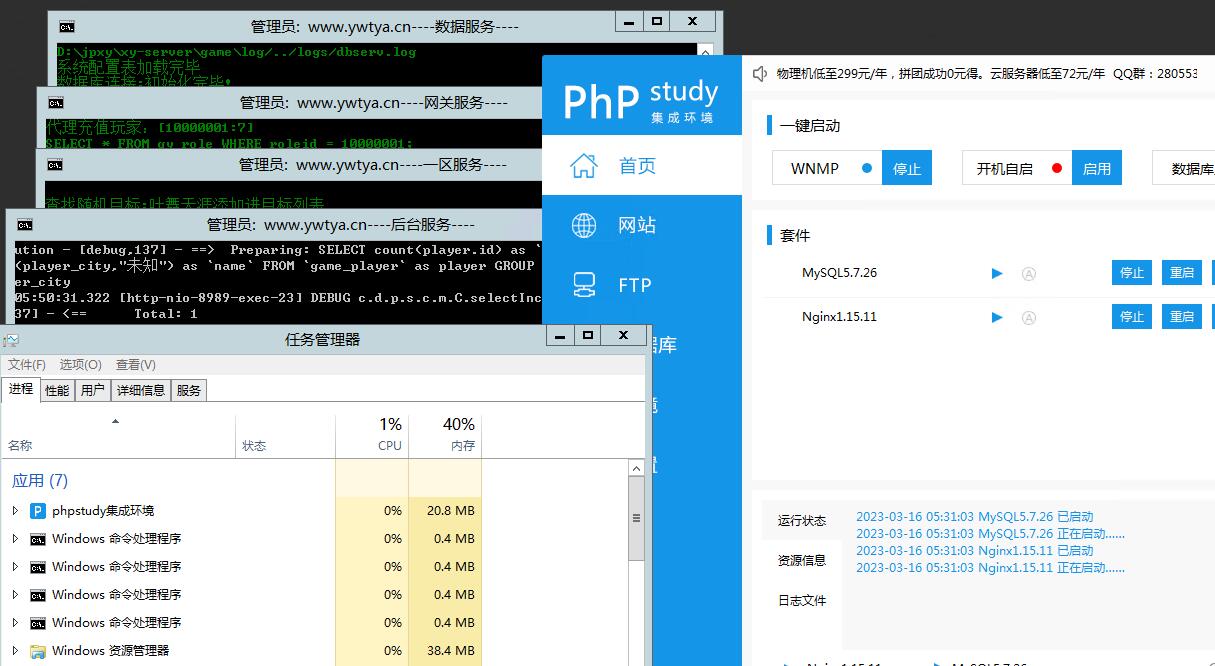Switch to the 服务 tab
The image size is (1215, 666).
coord(189,391)
